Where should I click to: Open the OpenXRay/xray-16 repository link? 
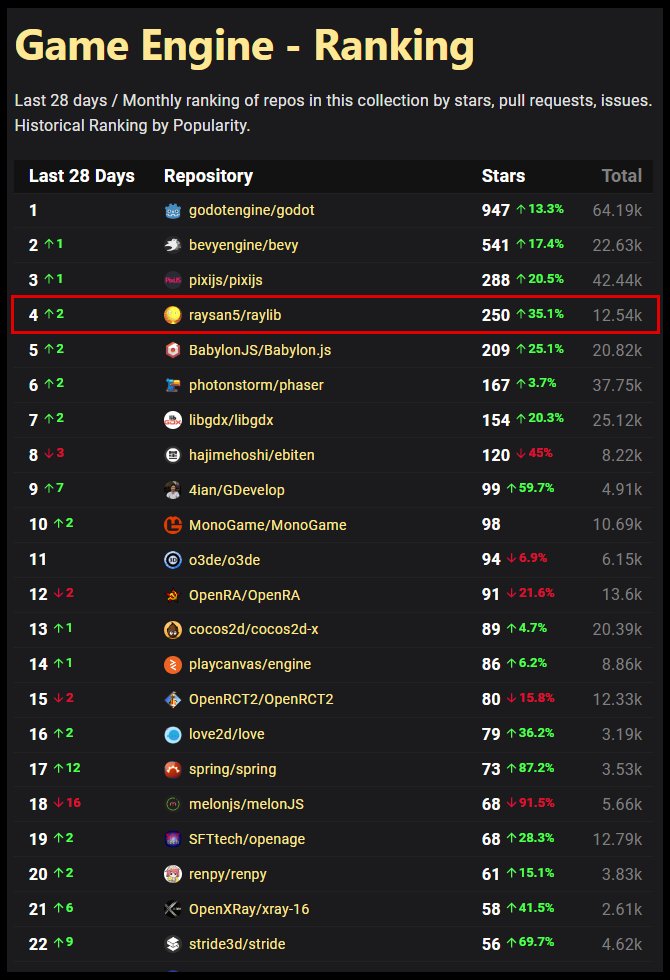coord(249,909)
